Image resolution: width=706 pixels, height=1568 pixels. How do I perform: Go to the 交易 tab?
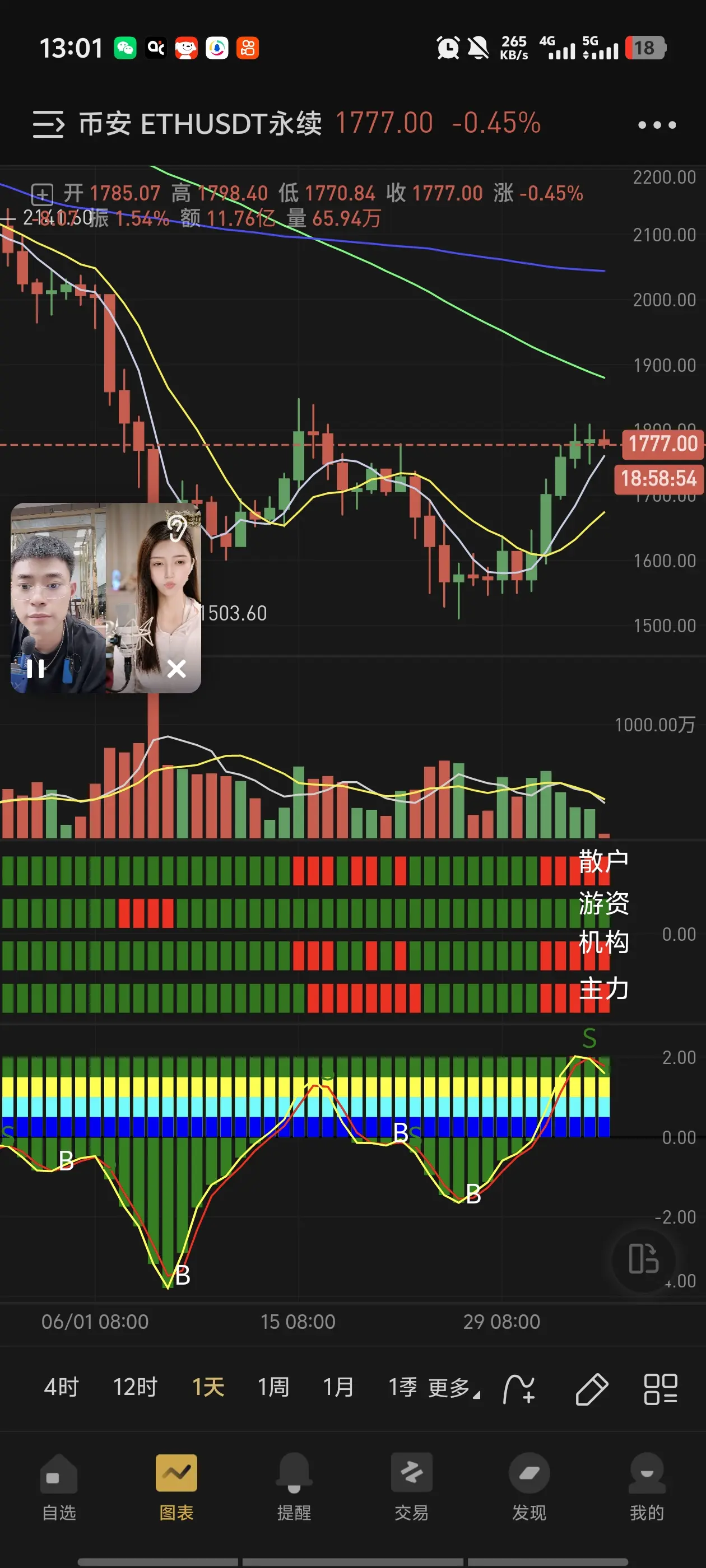click(x=411, y=1487)
